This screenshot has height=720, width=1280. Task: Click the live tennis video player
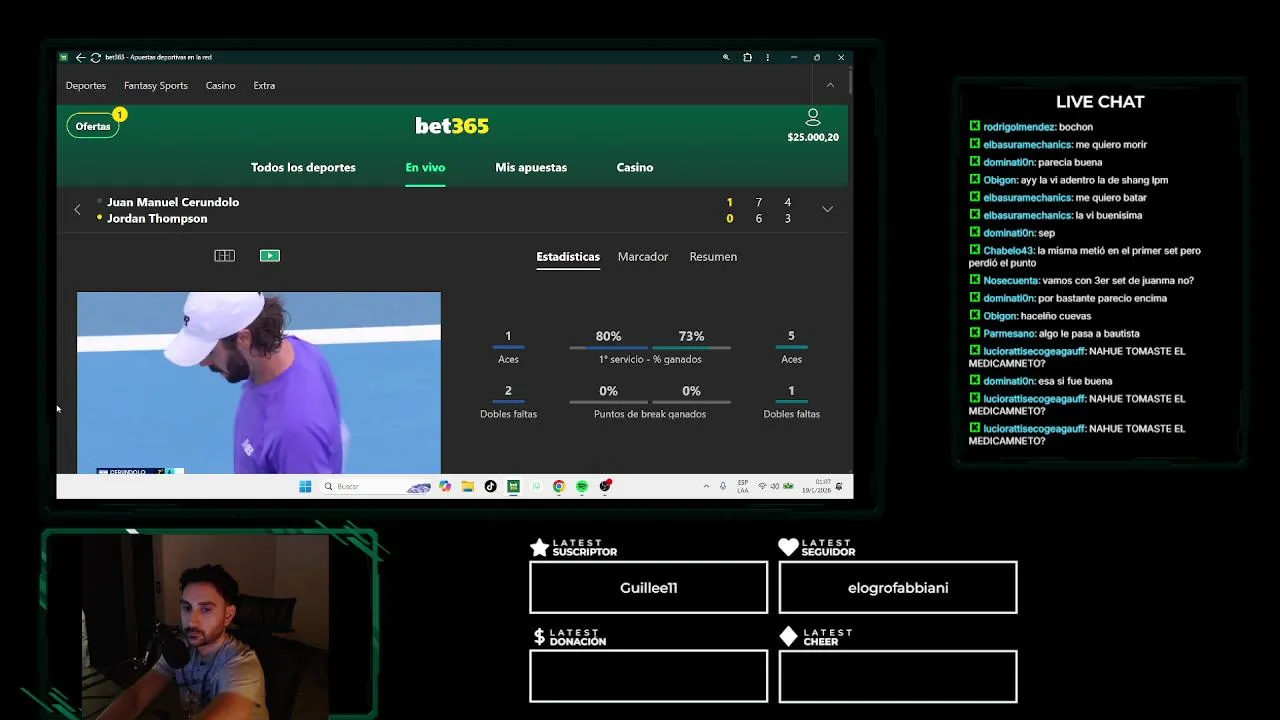click(x=259, y=382)
